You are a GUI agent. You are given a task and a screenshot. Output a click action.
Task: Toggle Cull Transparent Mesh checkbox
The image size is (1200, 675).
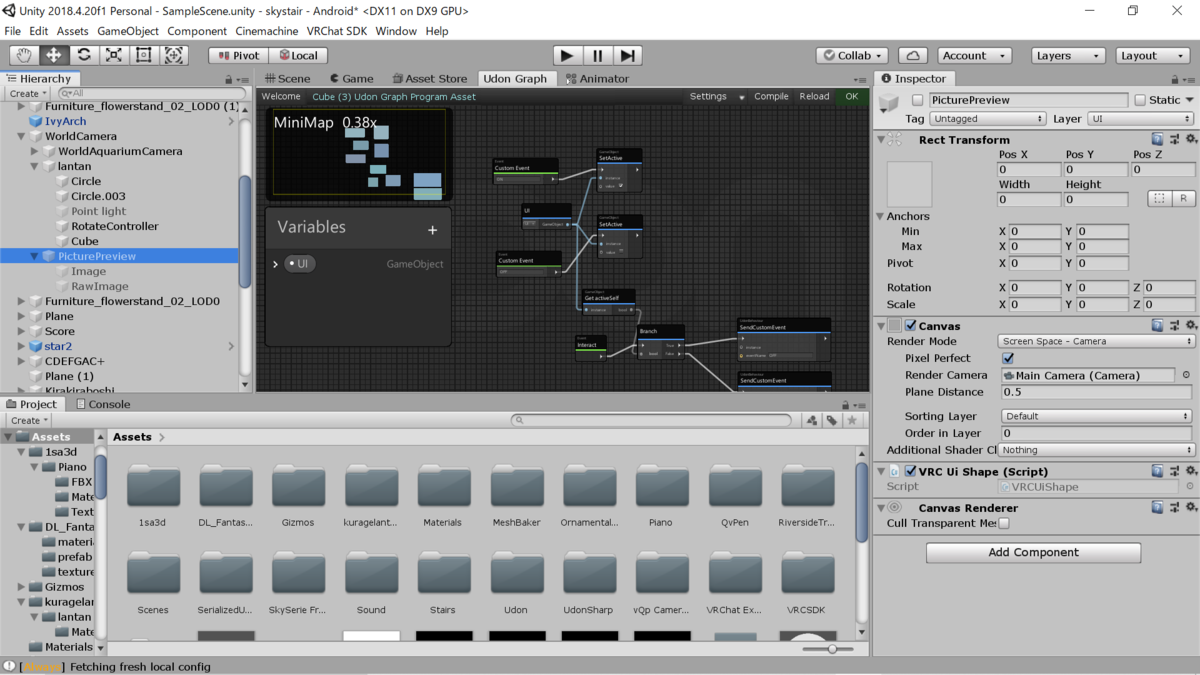pyautogui.click(x=1004, y=523)
